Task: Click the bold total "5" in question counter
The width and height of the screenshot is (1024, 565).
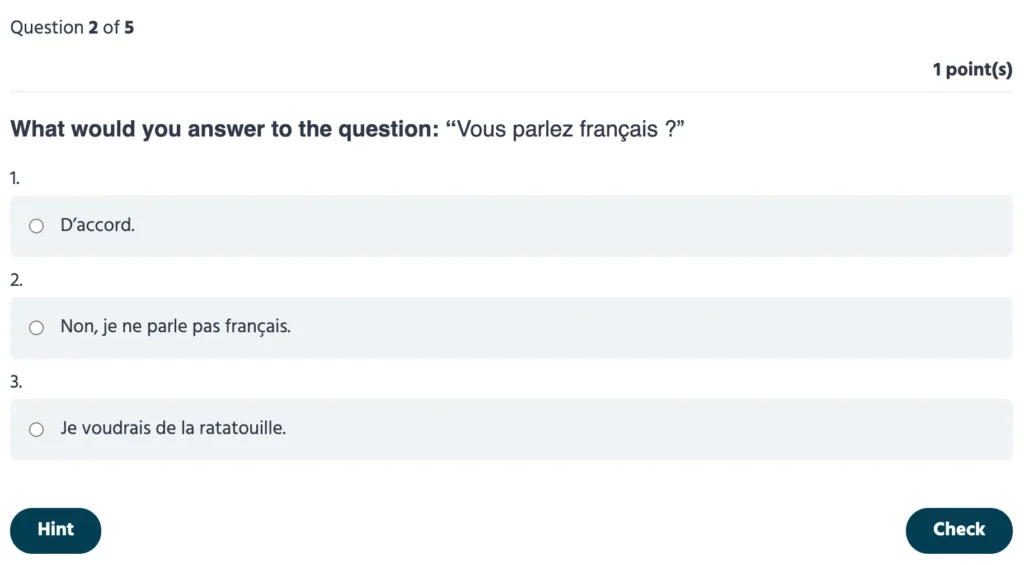Action: point(129,28)
